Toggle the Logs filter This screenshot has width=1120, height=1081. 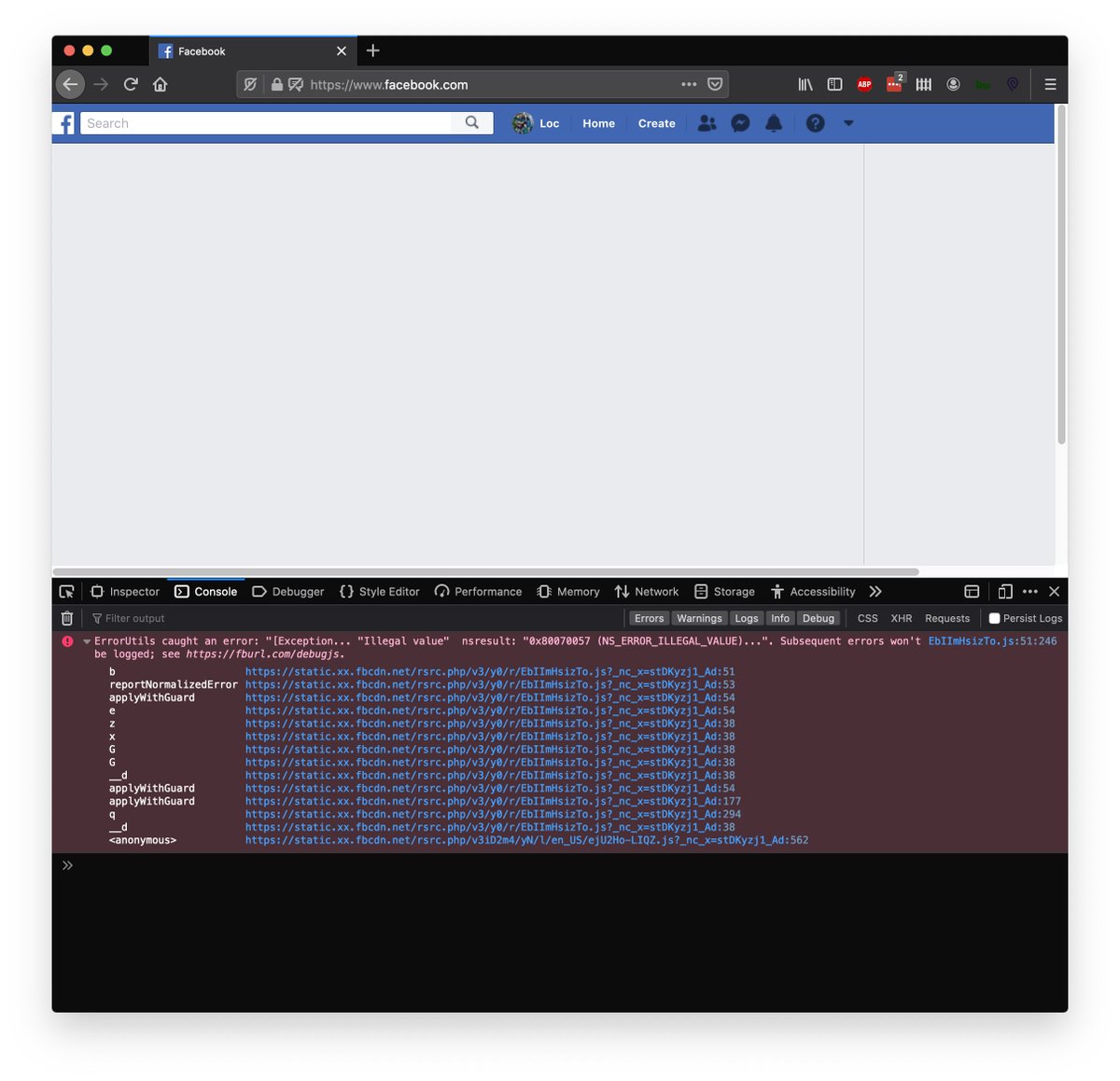pos(747,618)
